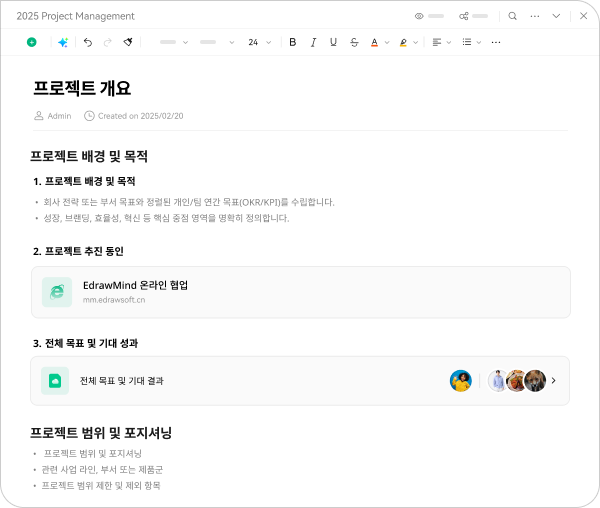Click the 프로젝트 범위 제한 및 제외 항목 bullet
600x508 pixels.
[x=101, y=486]
